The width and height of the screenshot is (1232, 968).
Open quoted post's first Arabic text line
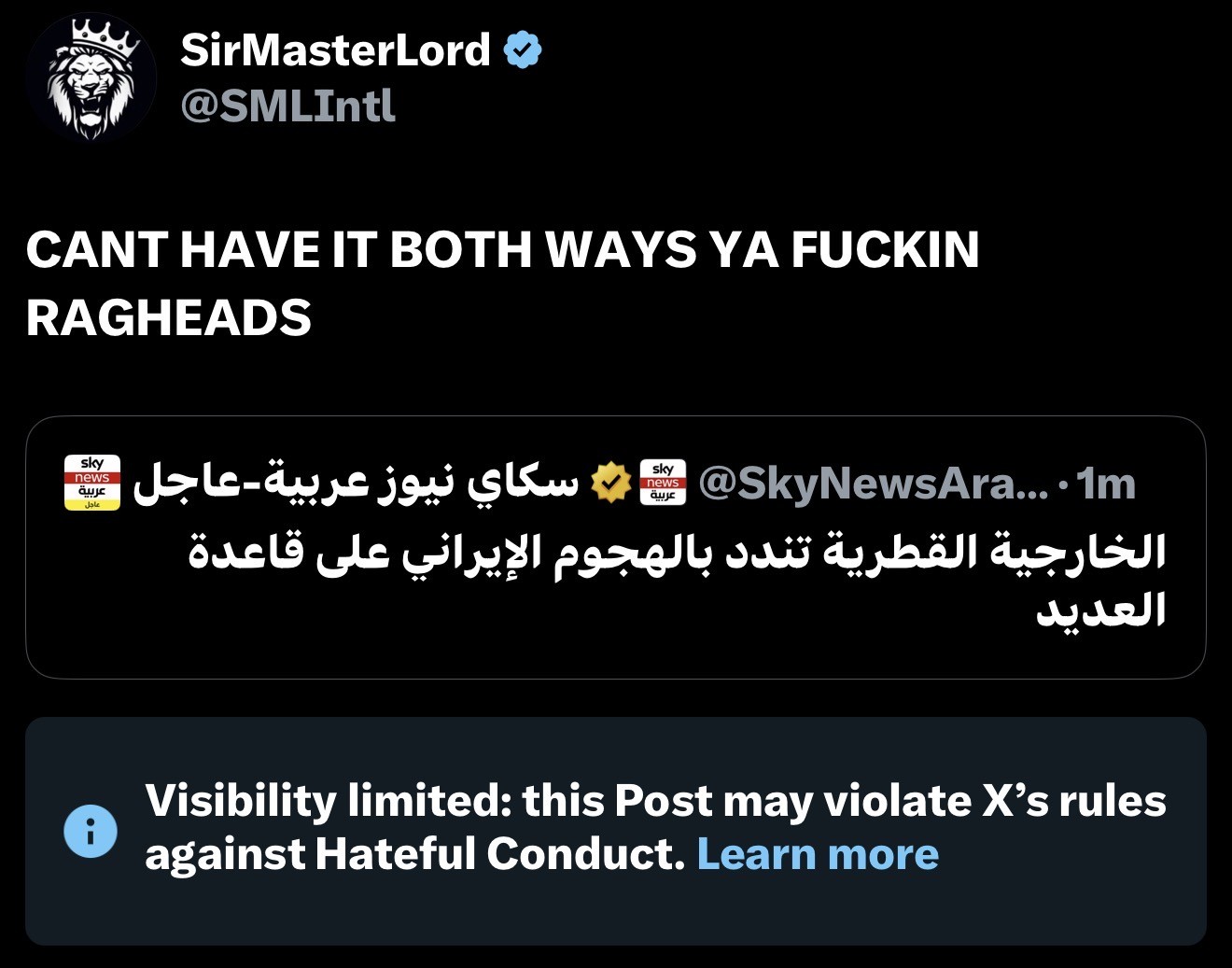[678, 553]
